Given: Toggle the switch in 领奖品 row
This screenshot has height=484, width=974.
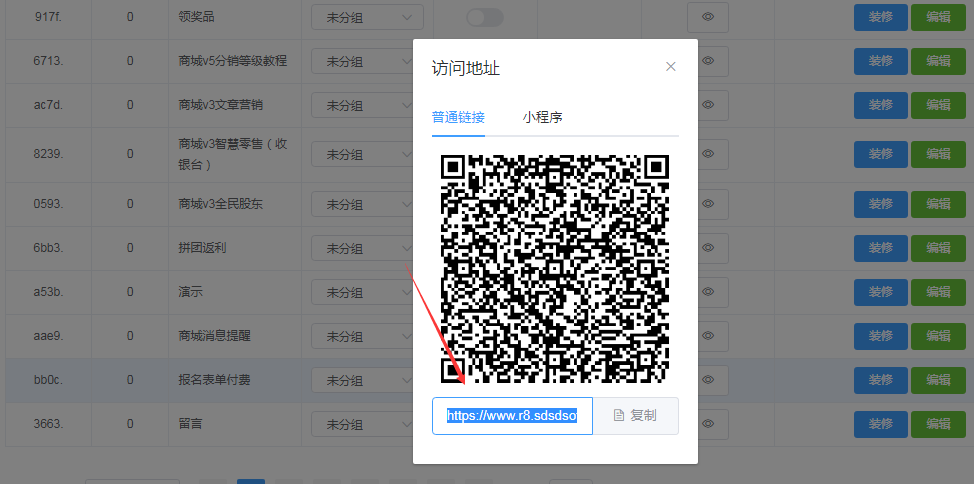Looking at the screenshot, I should point(485,17).
